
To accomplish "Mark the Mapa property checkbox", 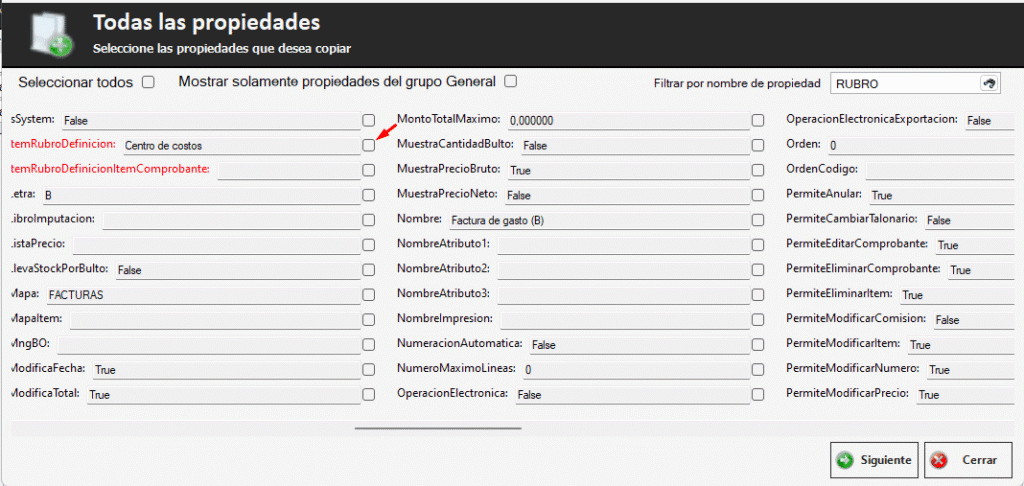I will [369, 295].
